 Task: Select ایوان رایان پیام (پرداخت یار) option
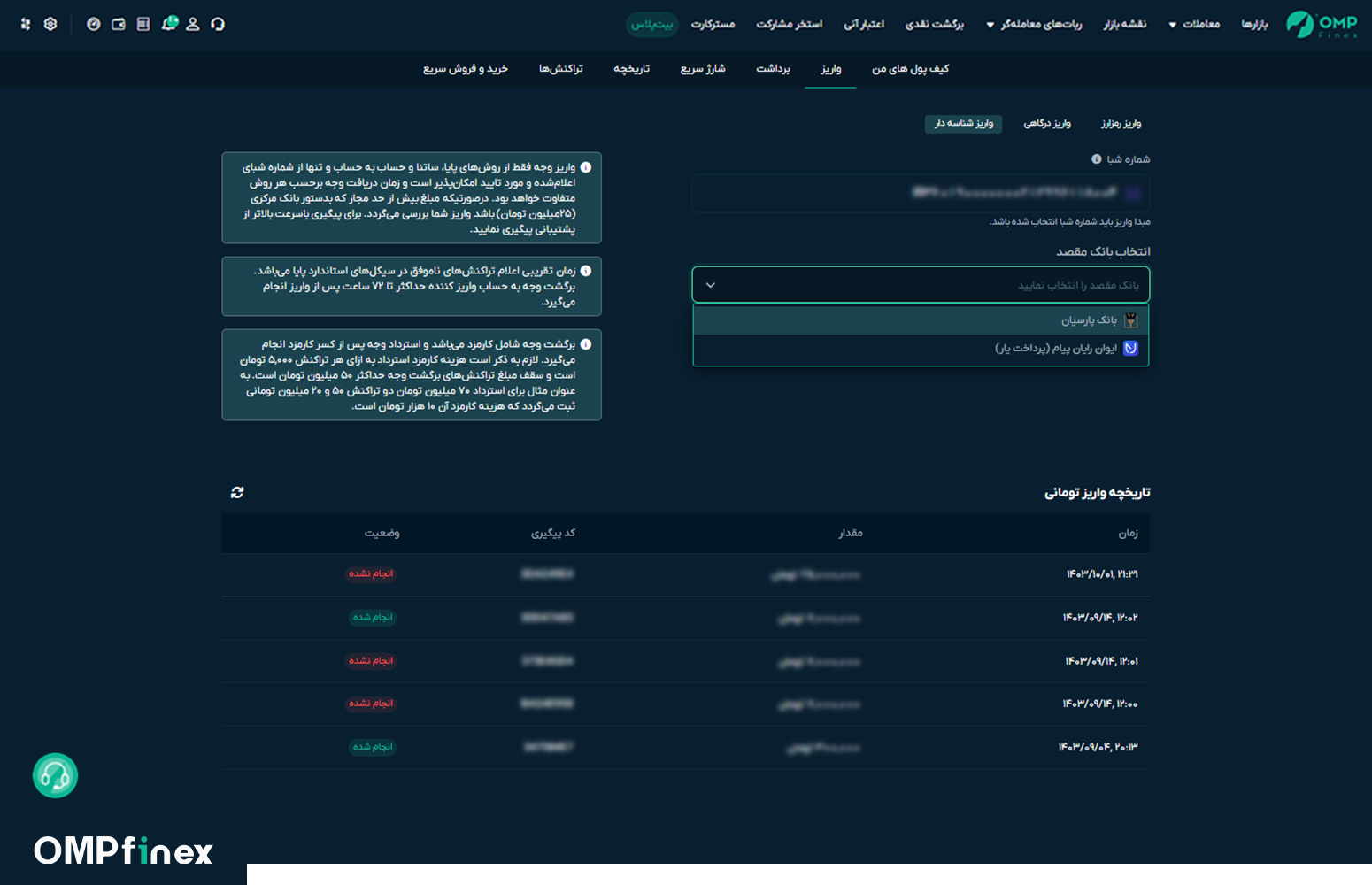(921, 349)
